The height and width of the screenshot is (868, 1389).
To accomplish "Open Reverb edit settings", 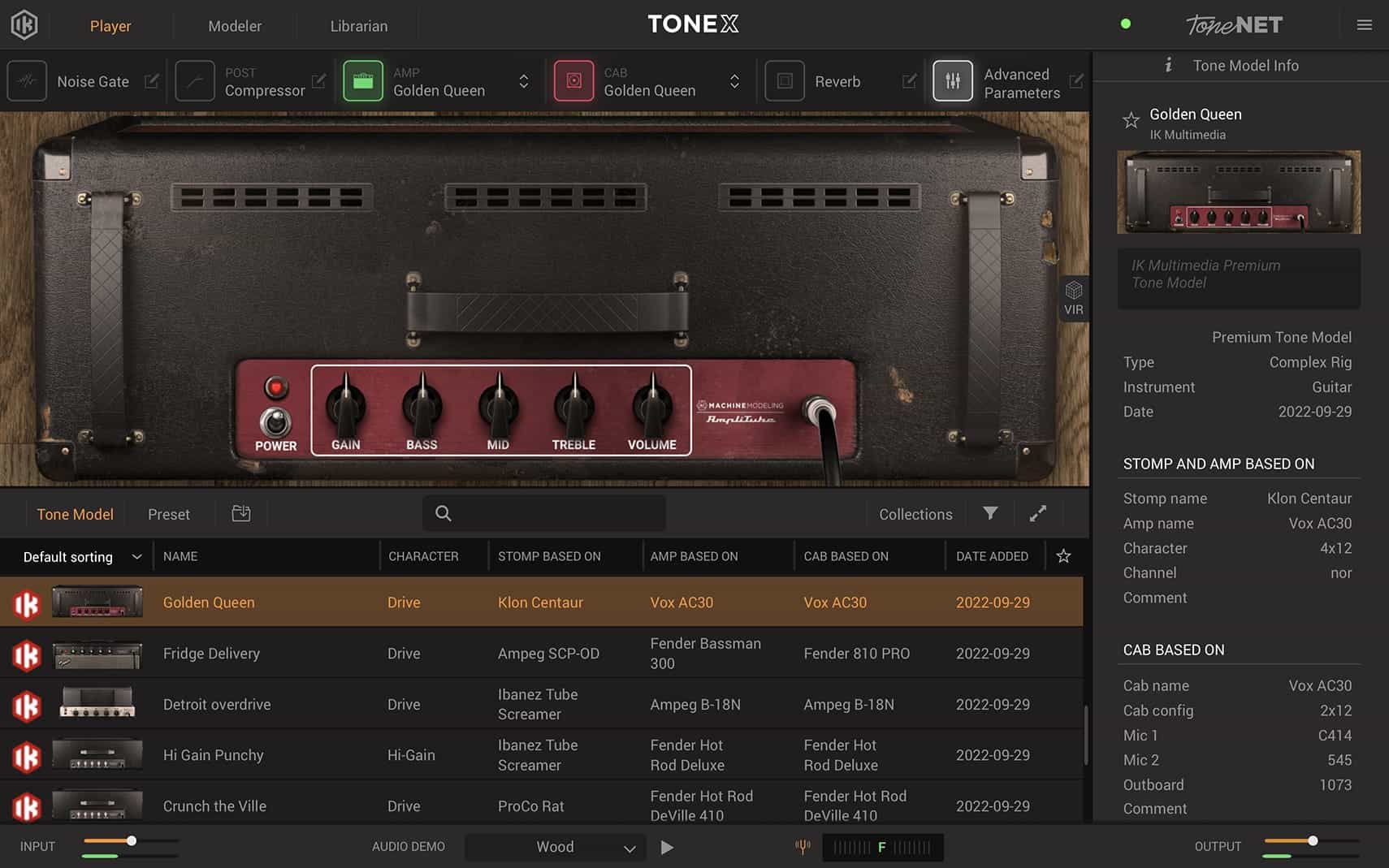I will click(x=910, y=81).
